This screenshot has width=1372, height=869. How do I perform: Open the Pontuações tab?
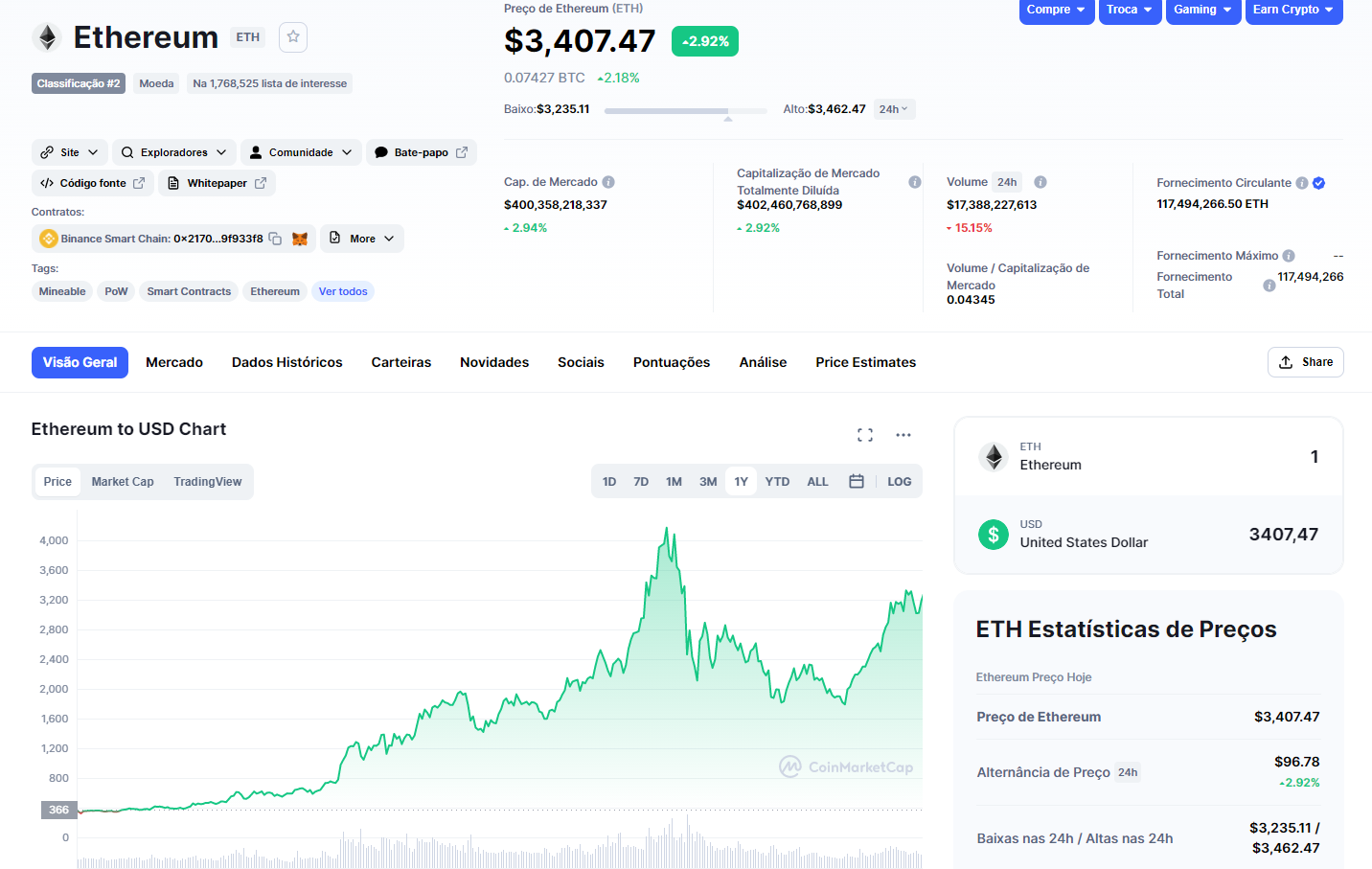tap(672, 362)
